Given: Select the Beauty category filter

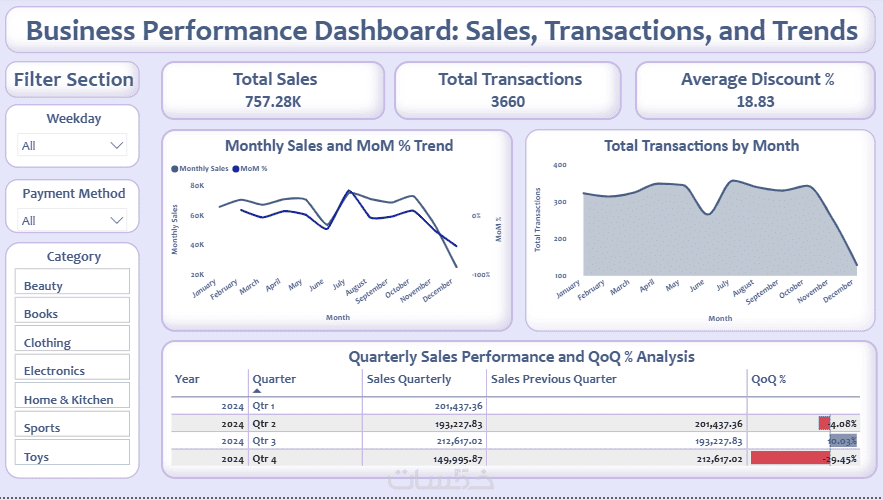Looking at the screenshot, I should coord(72,281).
